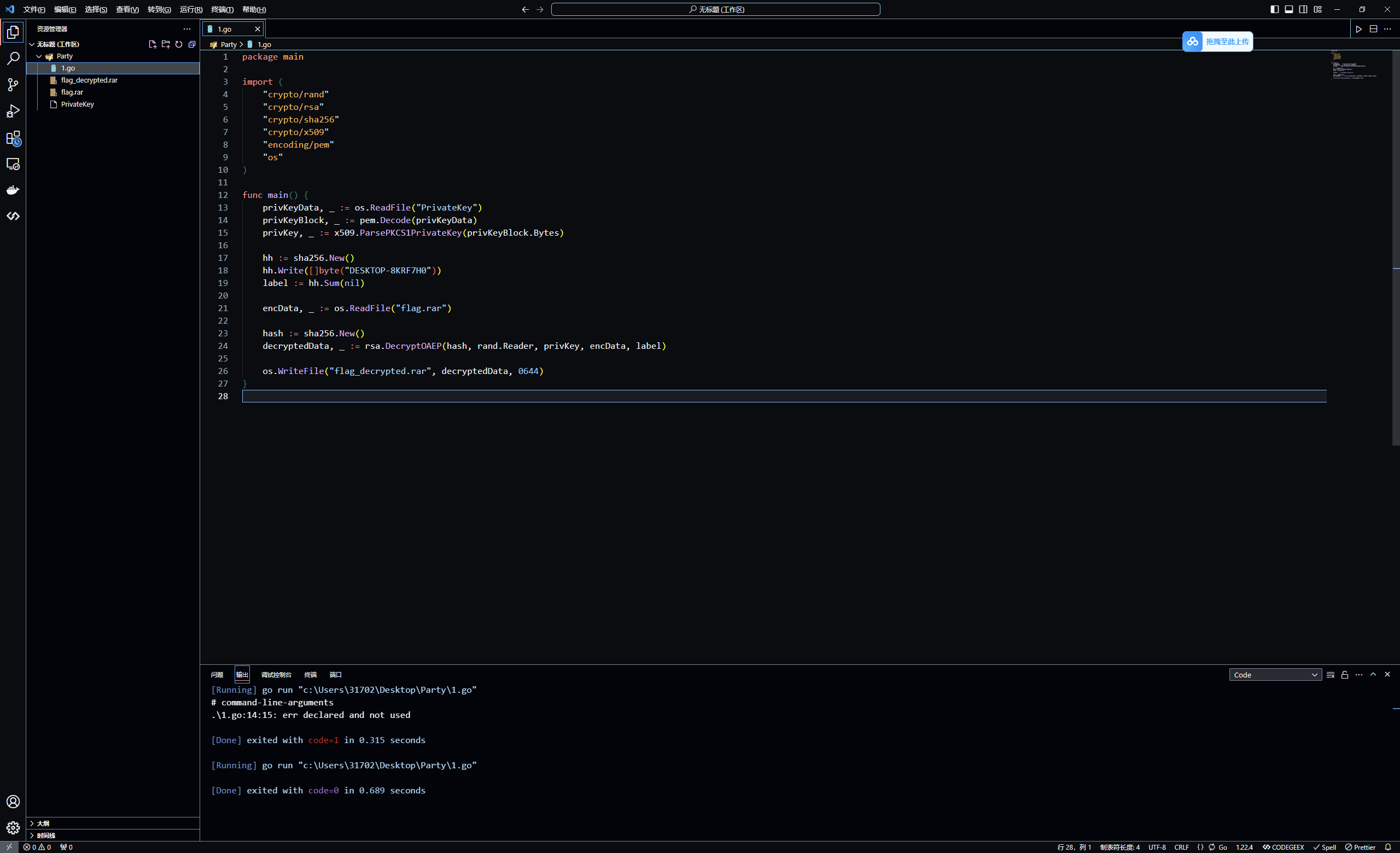
Task: Open explorer panel more actions menu
Action: (187, 29)
